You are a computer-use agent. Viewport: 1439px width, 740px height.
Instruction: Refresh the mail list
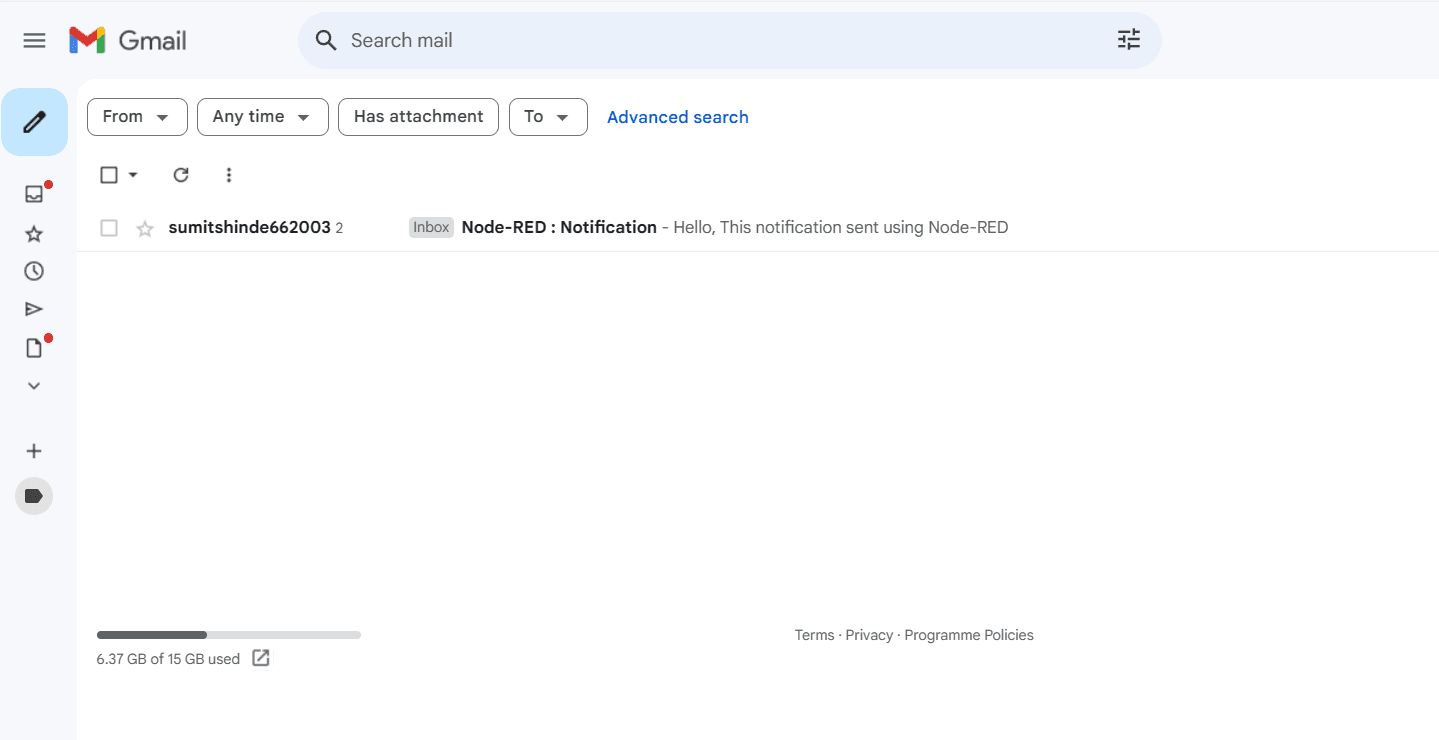coord(181,174)
